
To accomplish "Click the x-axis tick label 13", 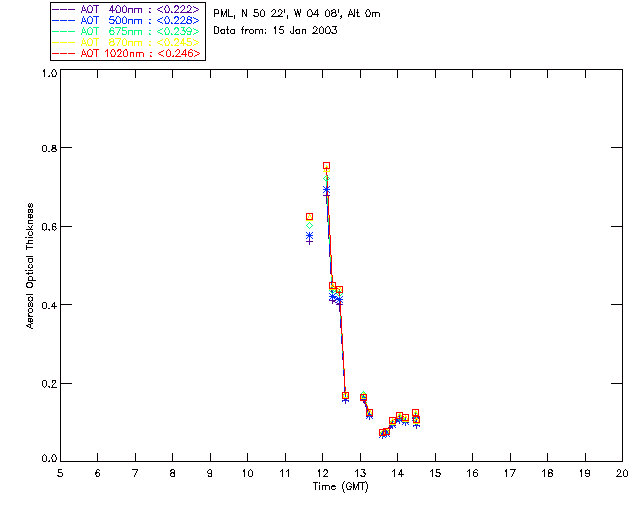I will tap(360, 473).
